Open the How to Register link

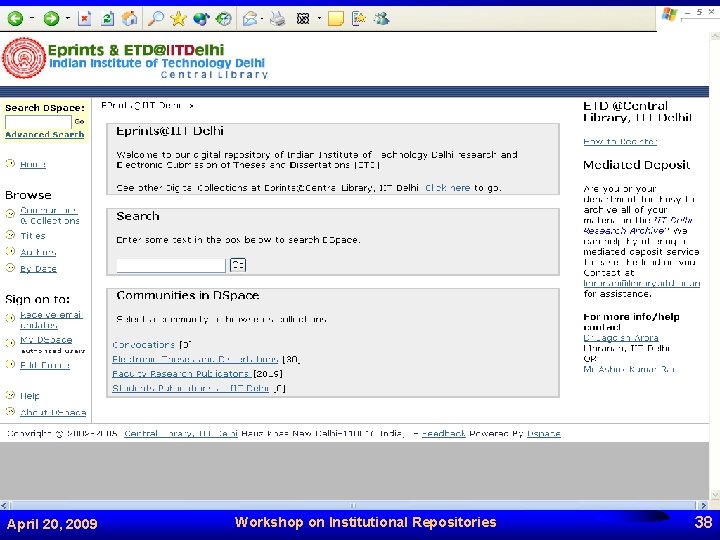tap(620, 141)
